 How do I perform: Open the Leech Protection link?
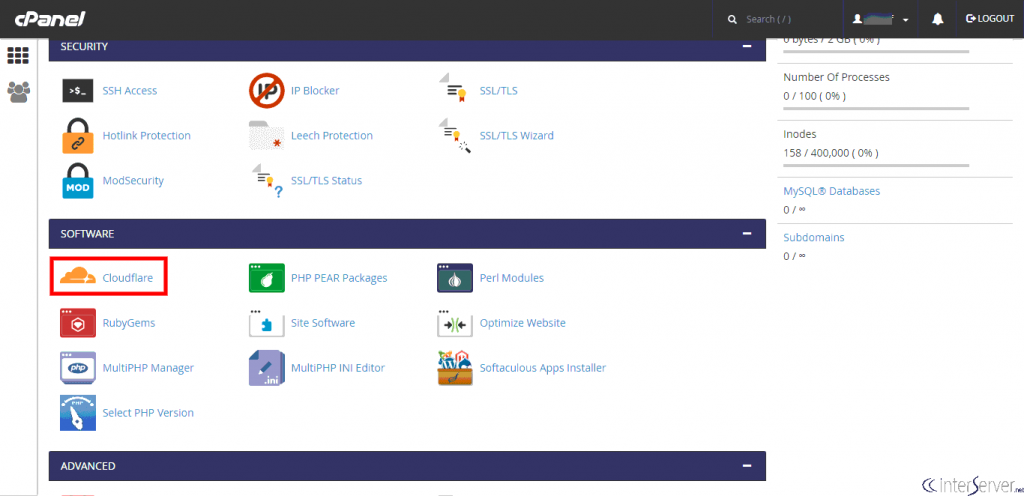[x=332, y=136]
